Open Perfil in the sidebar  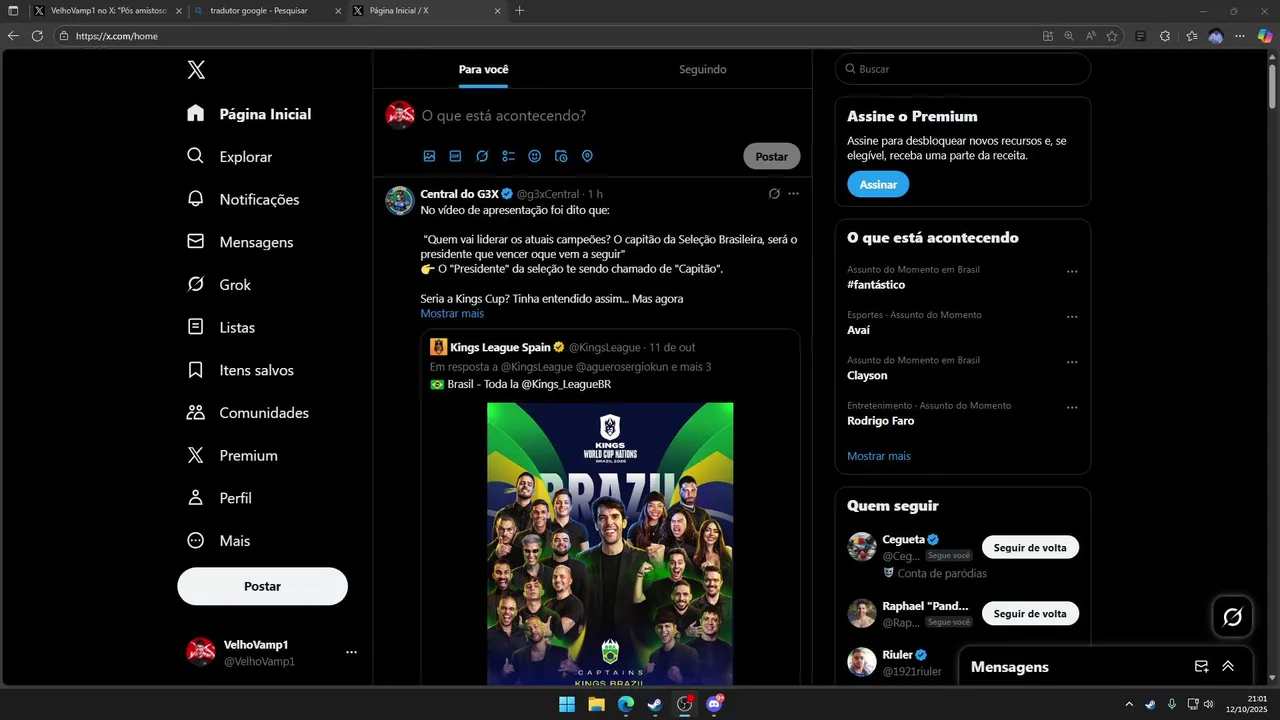(x=219, y=498)
